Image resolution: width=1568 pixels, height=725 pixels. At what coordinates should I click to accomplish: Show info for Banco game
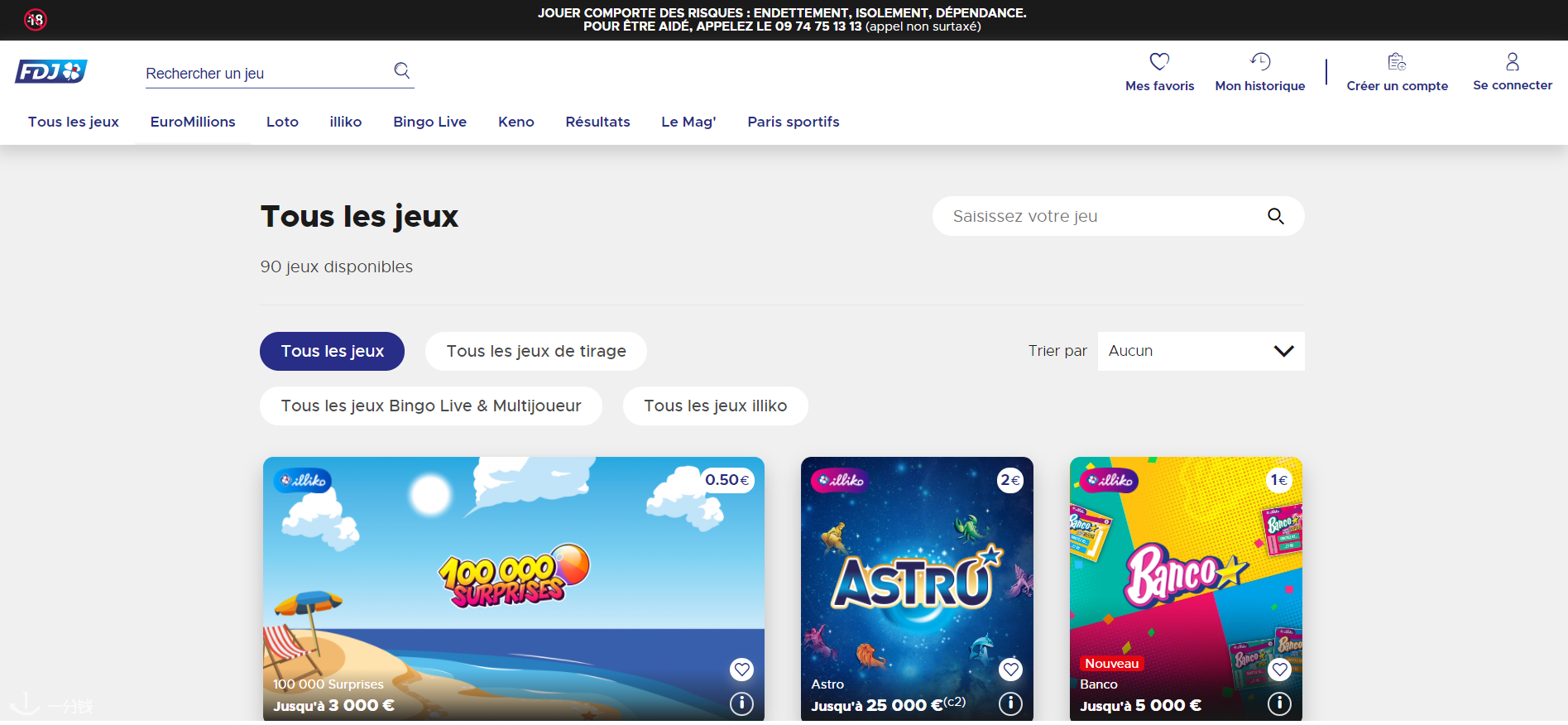click(1279, 703)
